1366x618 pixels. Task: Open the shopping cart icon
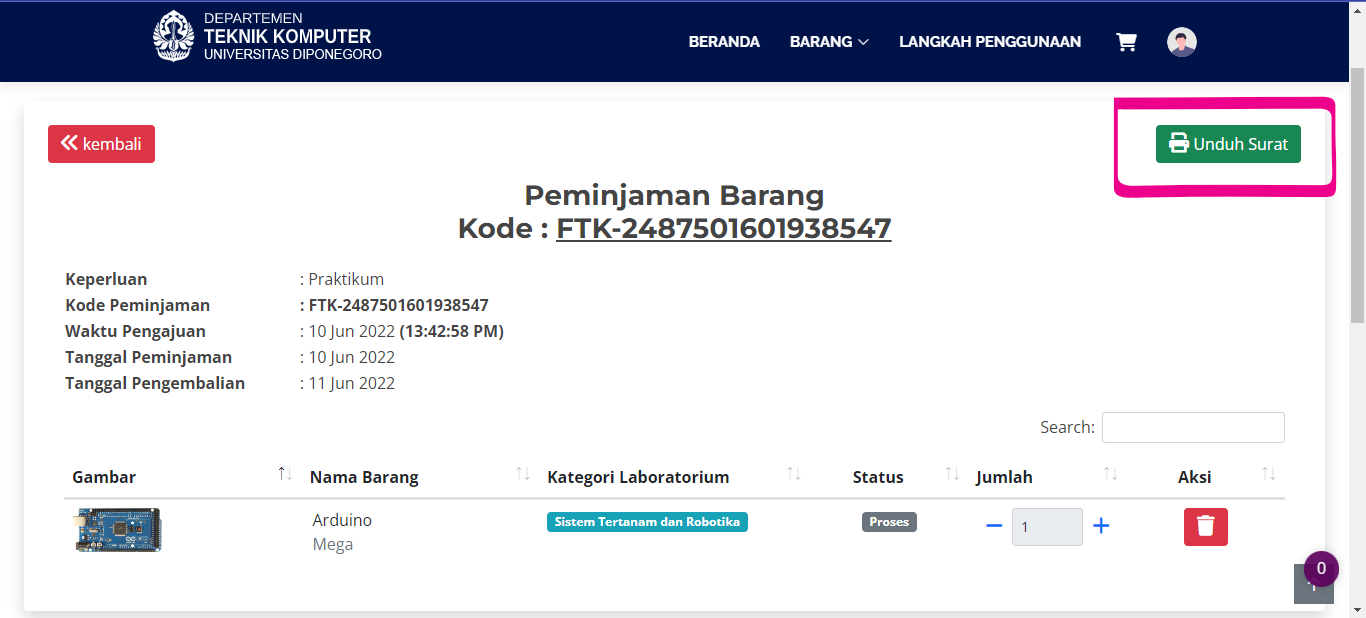pos(1126,42)
